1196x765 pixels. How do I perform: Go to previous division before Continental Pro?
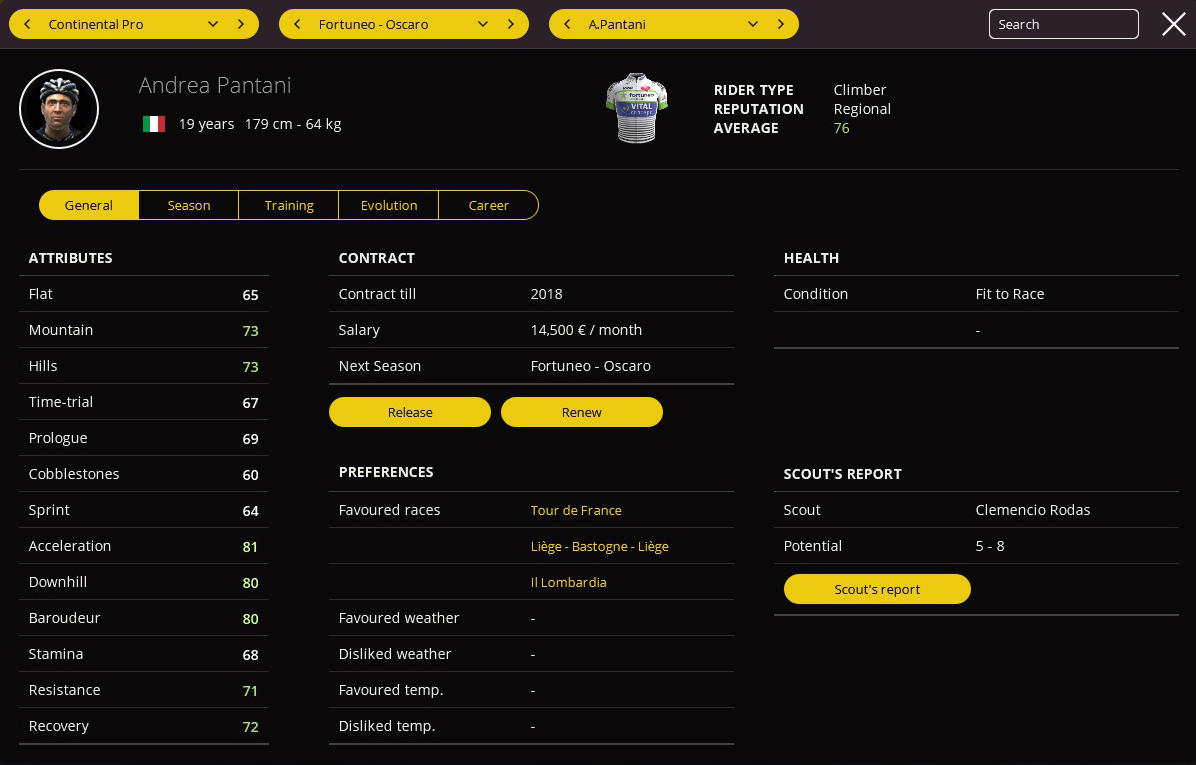click(27, 24)
